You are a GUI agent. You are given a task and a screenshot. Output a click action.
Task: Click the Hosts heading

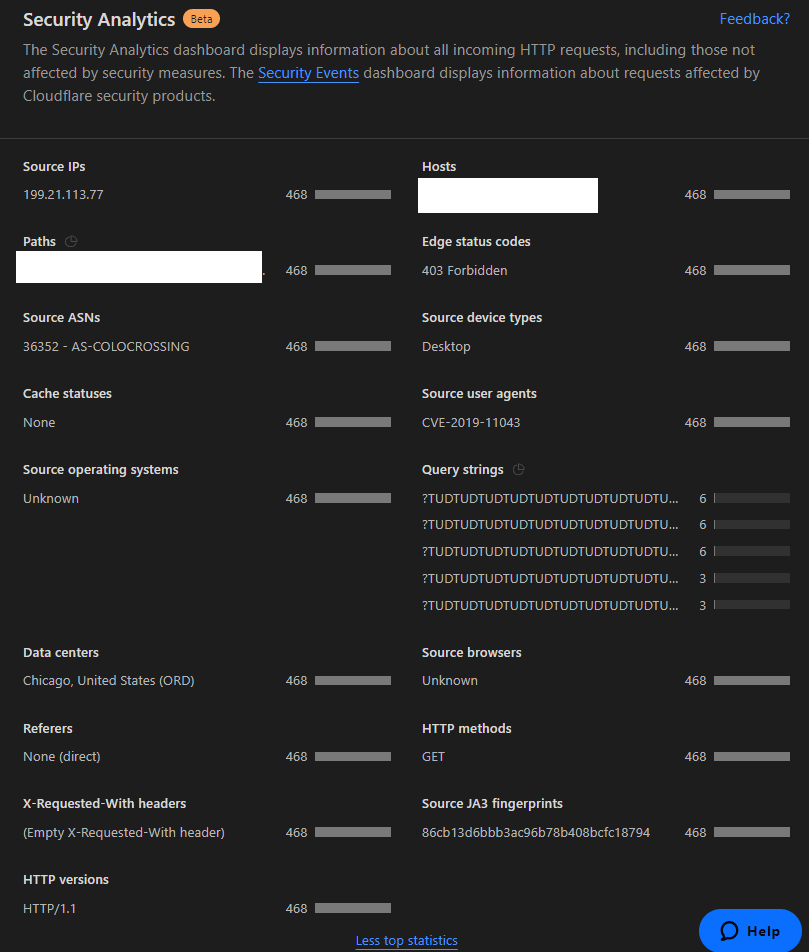(x=439, y=166)
